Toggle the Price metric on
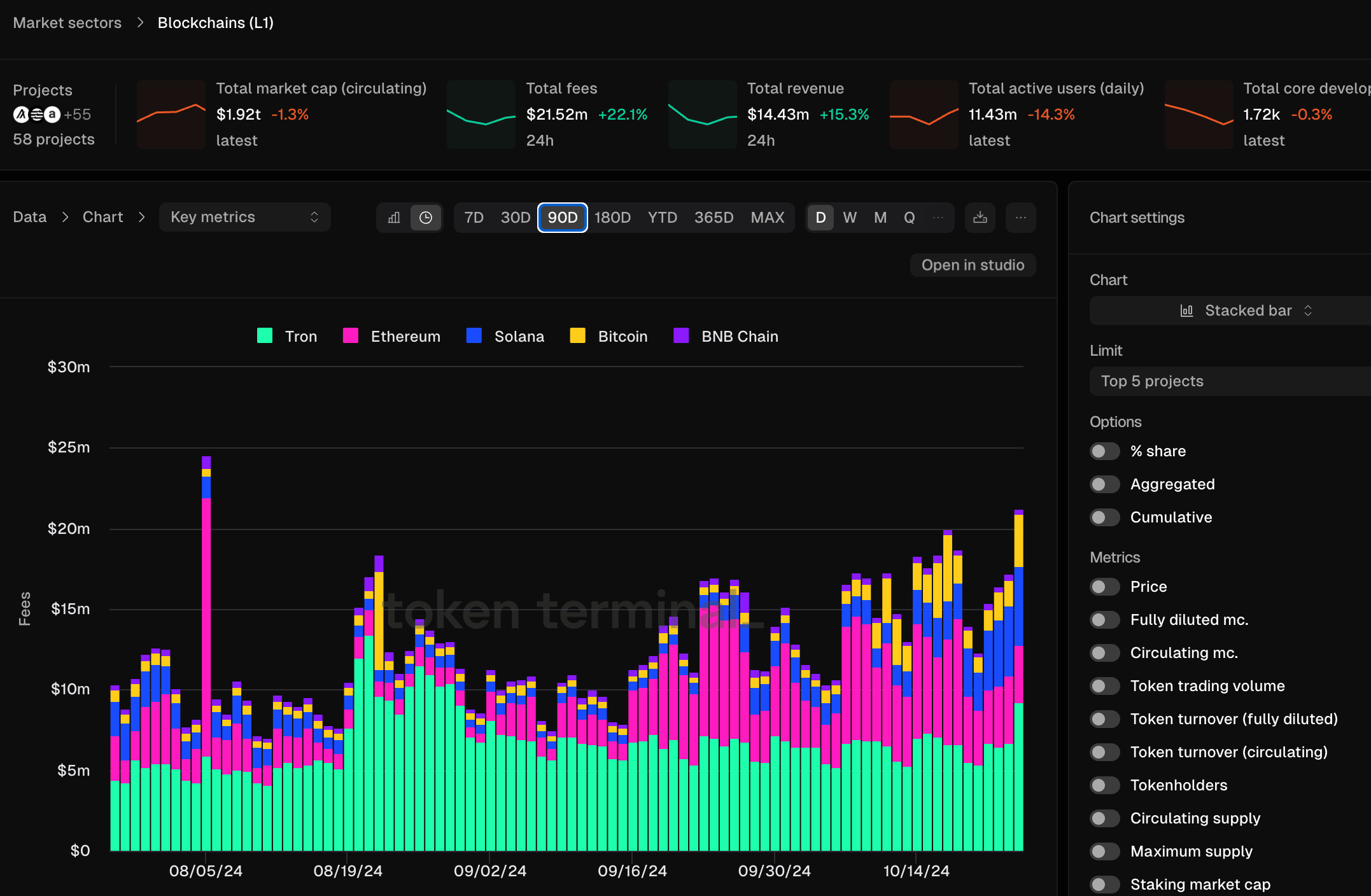This screenshot has height=896, width=1371. click(1104, 587)
